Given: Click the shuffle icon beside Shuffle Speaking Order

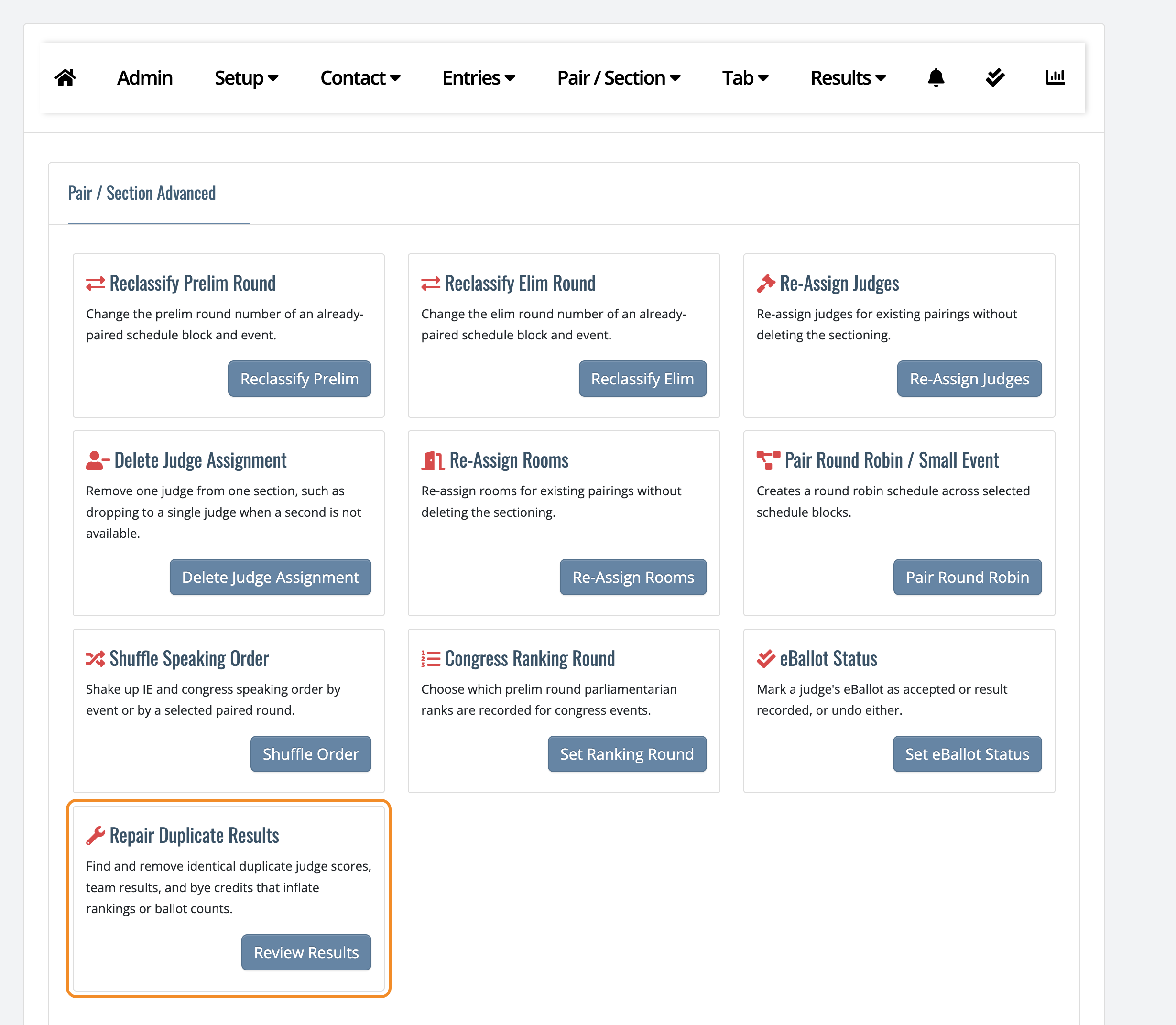Looking at the screenshot, I should (96, 659).
